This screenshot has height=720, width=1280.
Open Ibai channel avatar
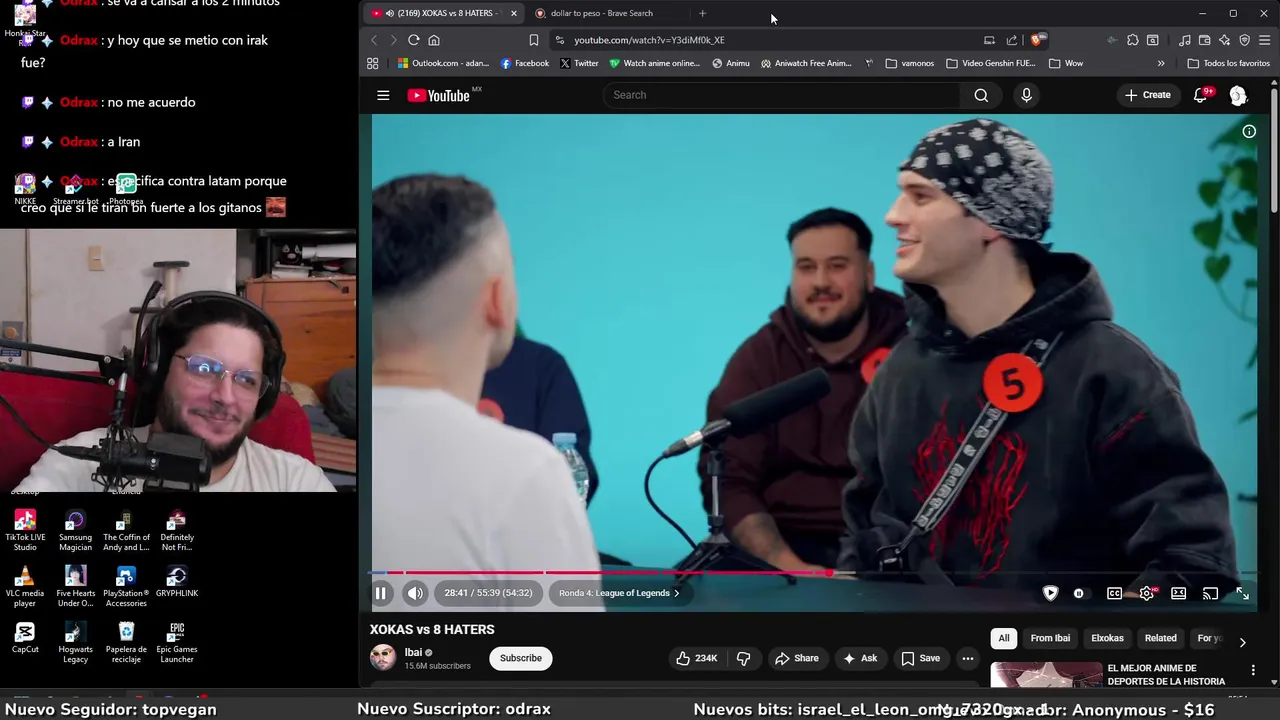pos(383,657)
